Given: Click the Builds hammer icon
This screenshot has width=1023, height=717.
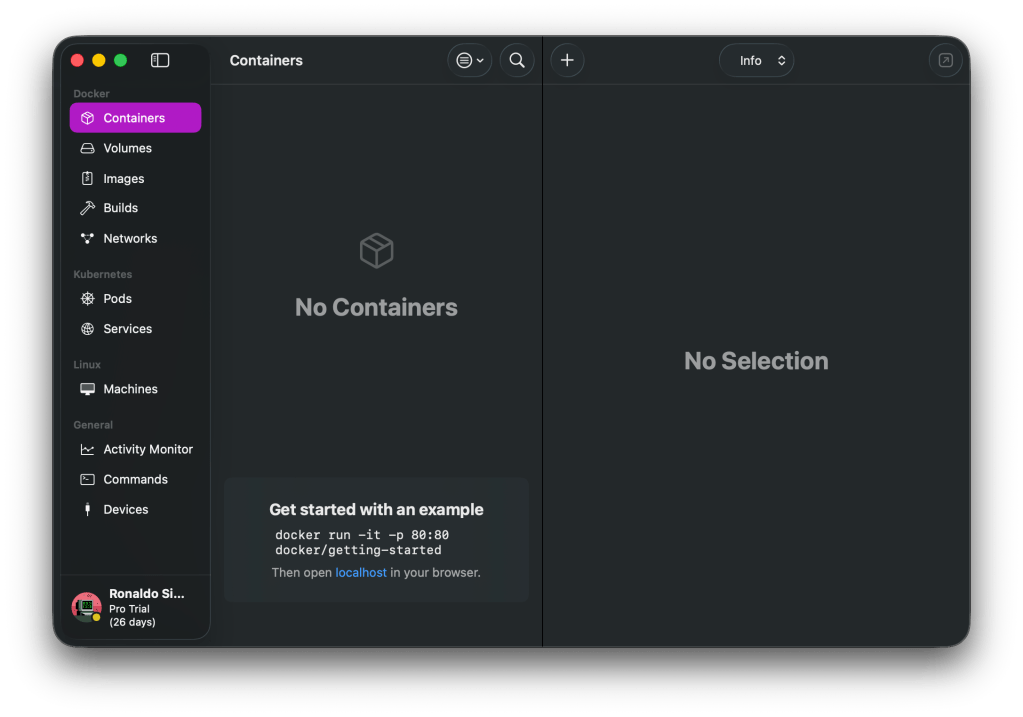Looking at the screenshot, I should (x=87, y=208).
